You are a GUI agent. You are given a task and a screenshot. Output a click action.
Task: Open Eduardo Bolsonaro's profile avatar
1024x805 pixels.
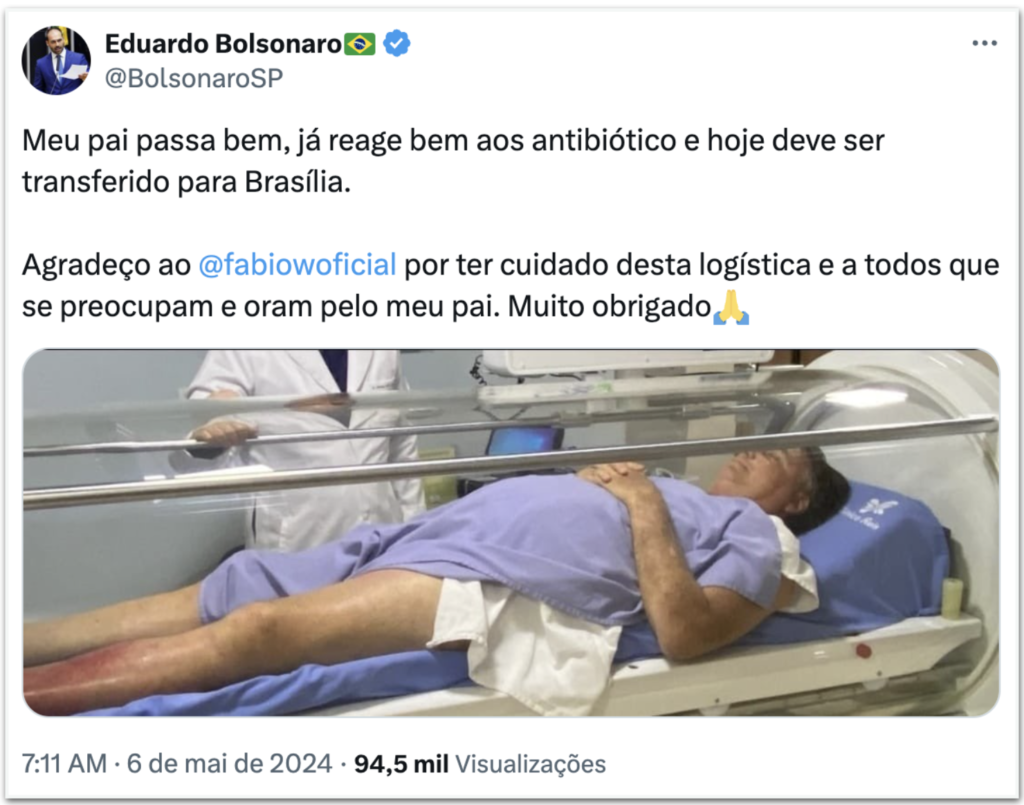click(56, 61)
